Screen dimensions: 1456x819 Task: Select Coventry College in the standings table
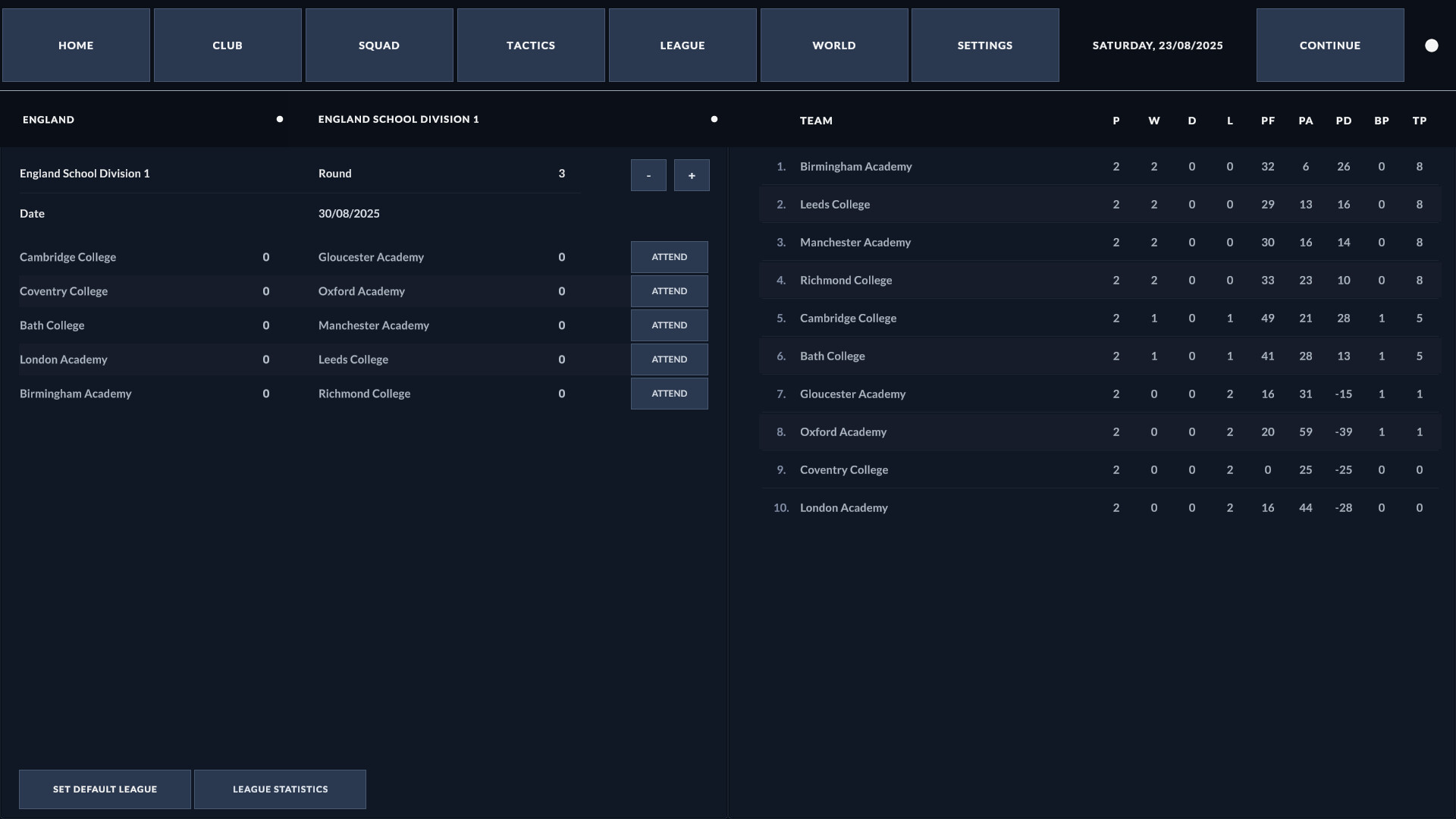click(1100, 469)
